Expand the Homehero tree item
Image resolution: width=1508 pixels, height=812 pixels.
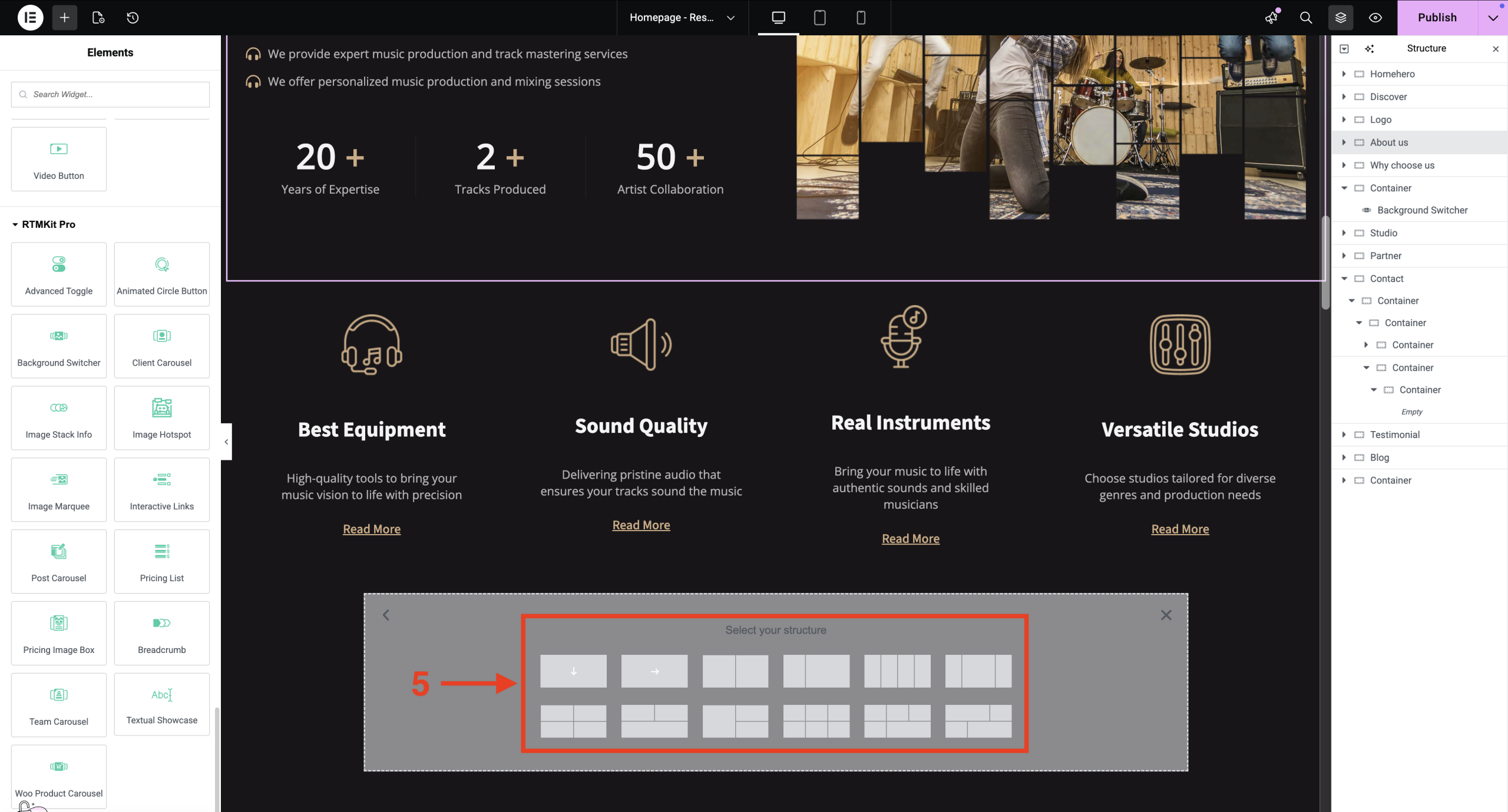(x=1344, y=74)
